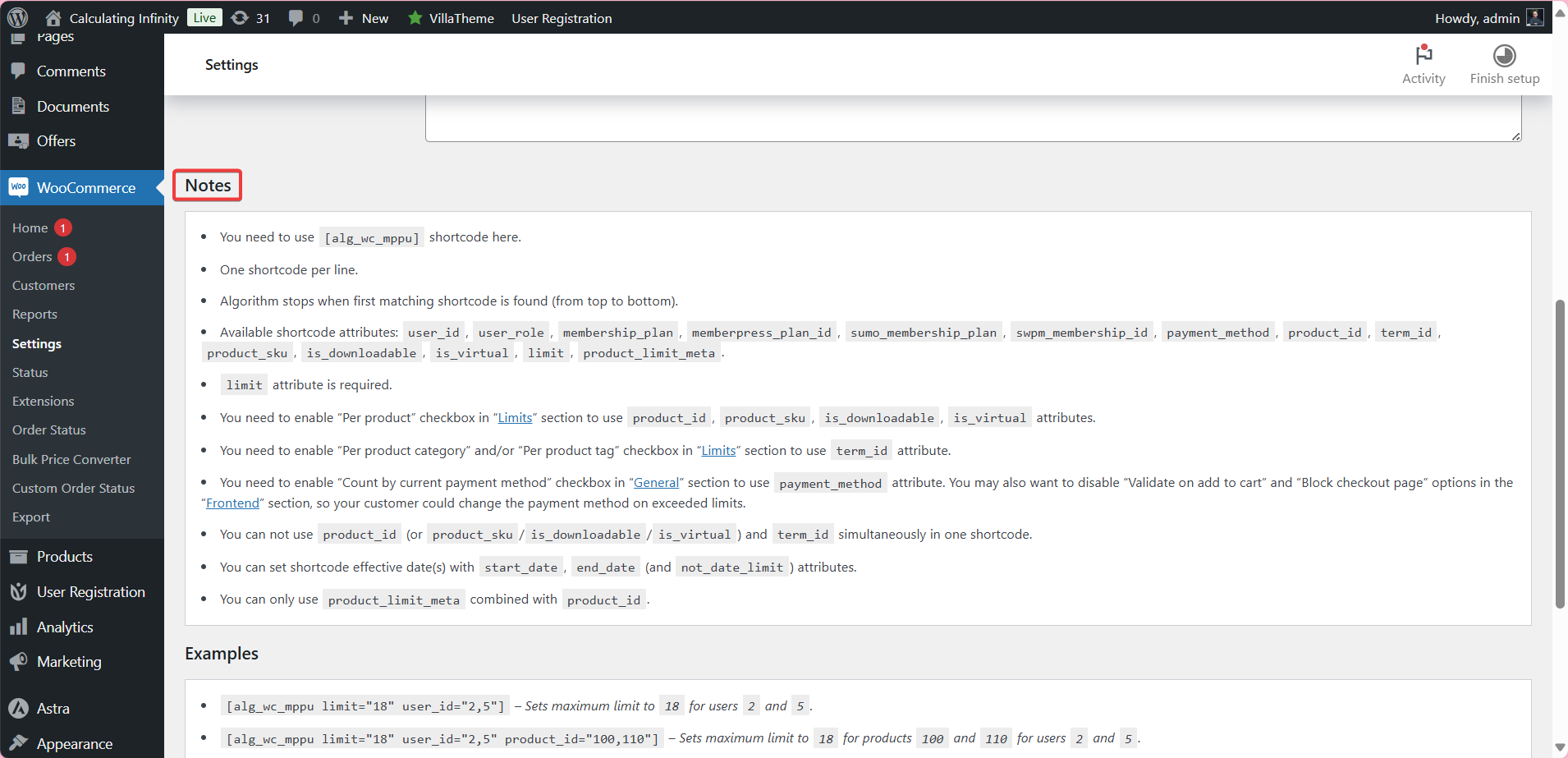Open the comments bubble in the admin bar
The height and width of the screenshot is (758, 1568).
(304, 18)
